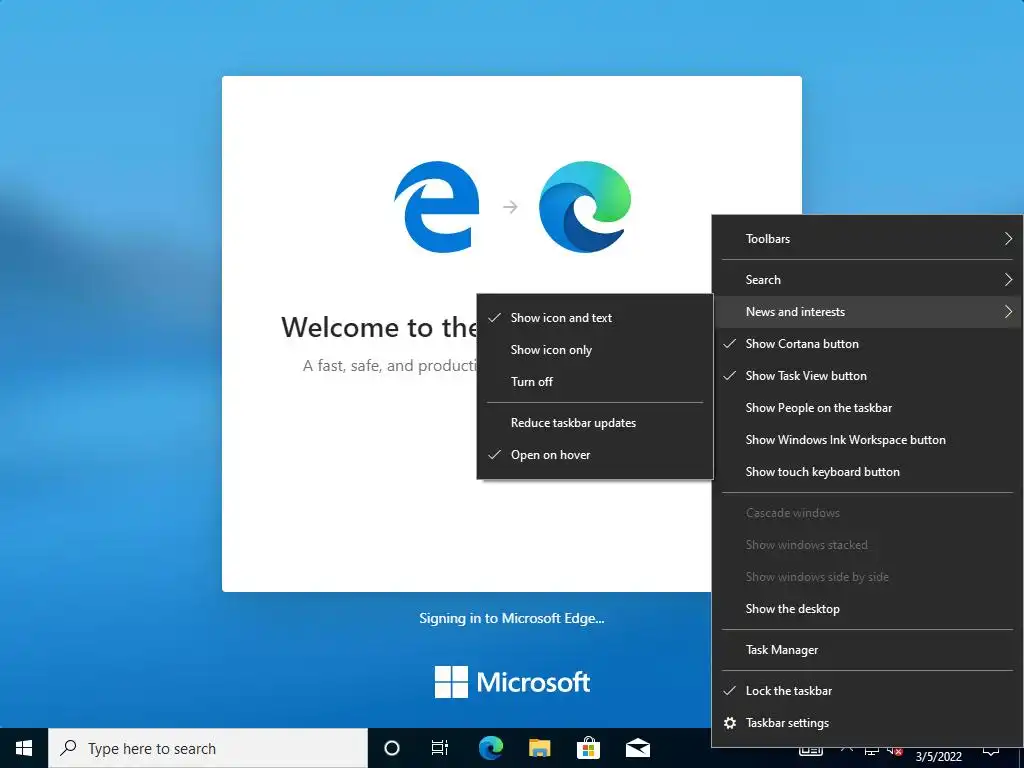Enable Show People on the taskbar
Screen dimensions: 1024x768
coord(868,408)
